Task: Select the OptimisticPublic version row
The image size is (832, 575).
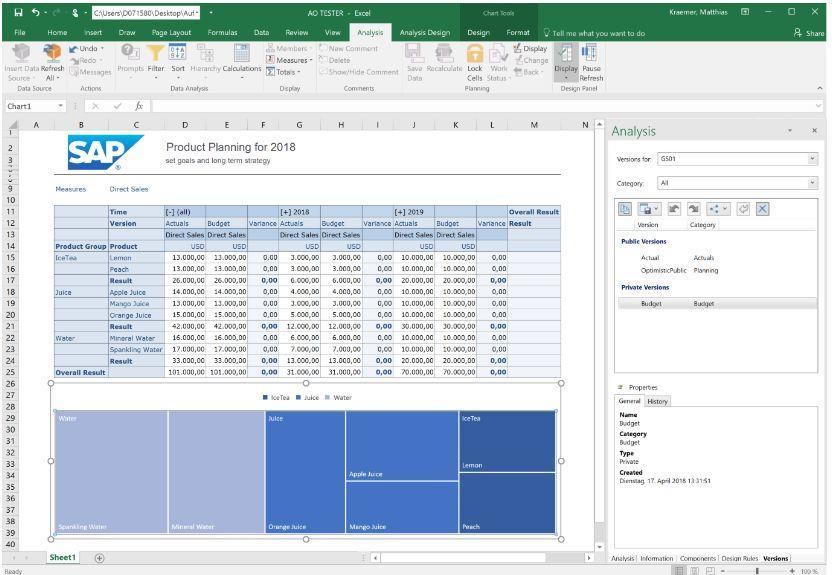Action: (717, 271)
